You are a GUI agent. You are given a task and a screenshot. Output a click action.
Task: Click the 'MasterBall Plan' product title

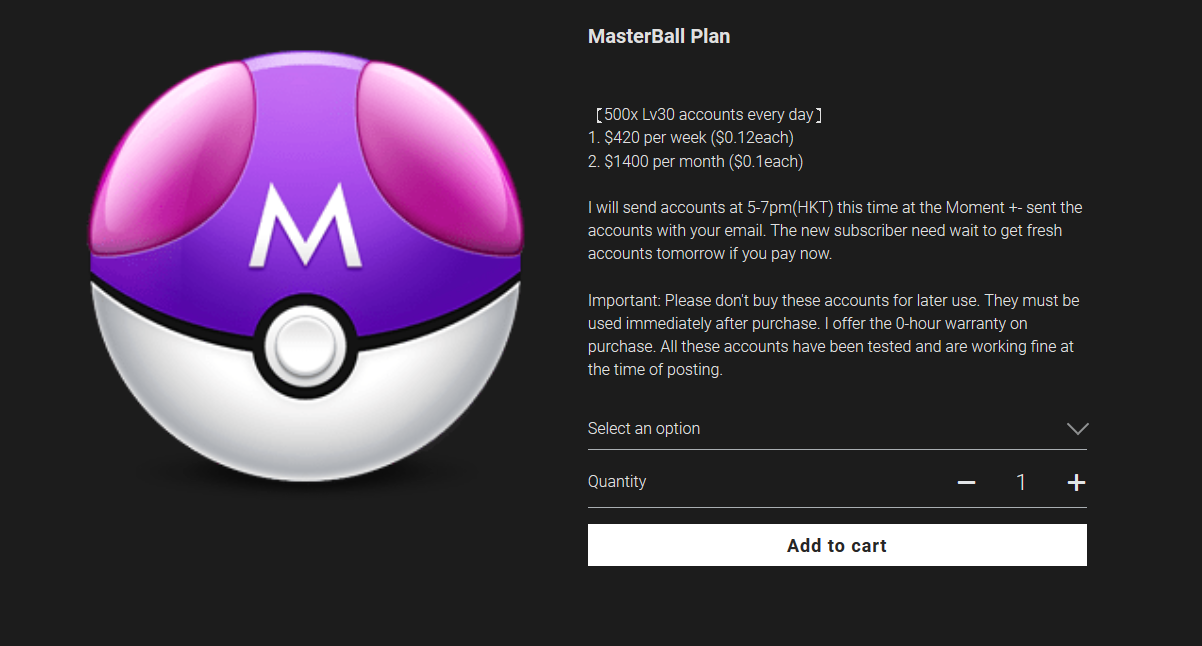[659, 36]
